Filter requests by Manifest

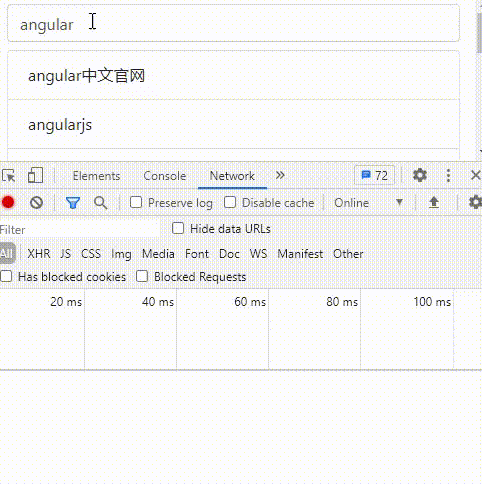300,254
